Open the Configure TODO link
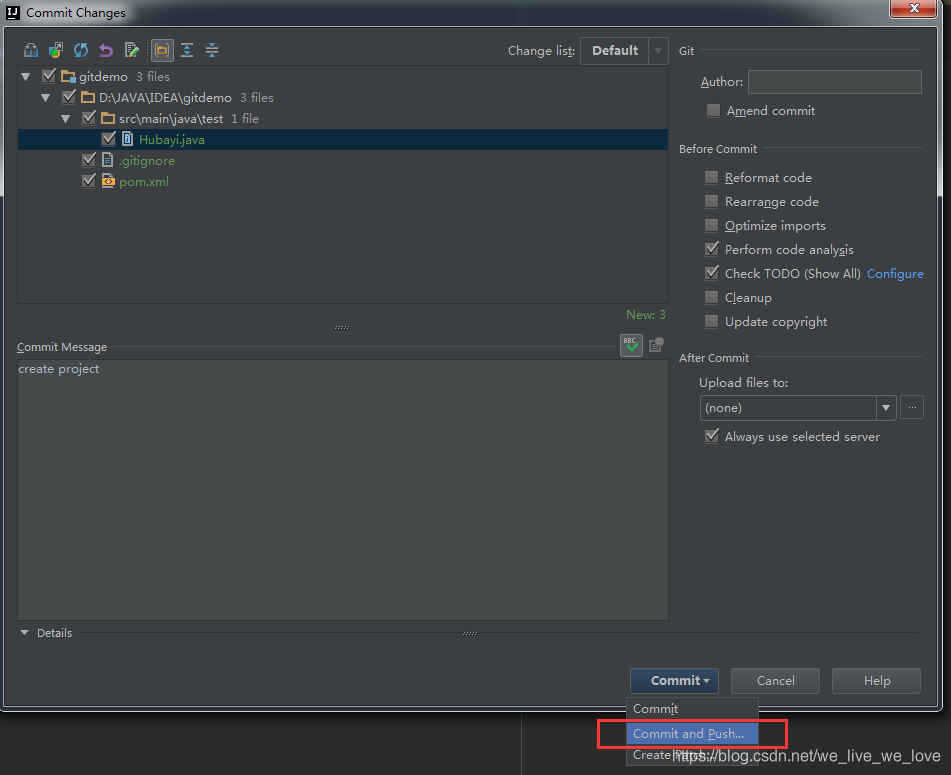This screenshot has width=951, height=775. point(895,273)
